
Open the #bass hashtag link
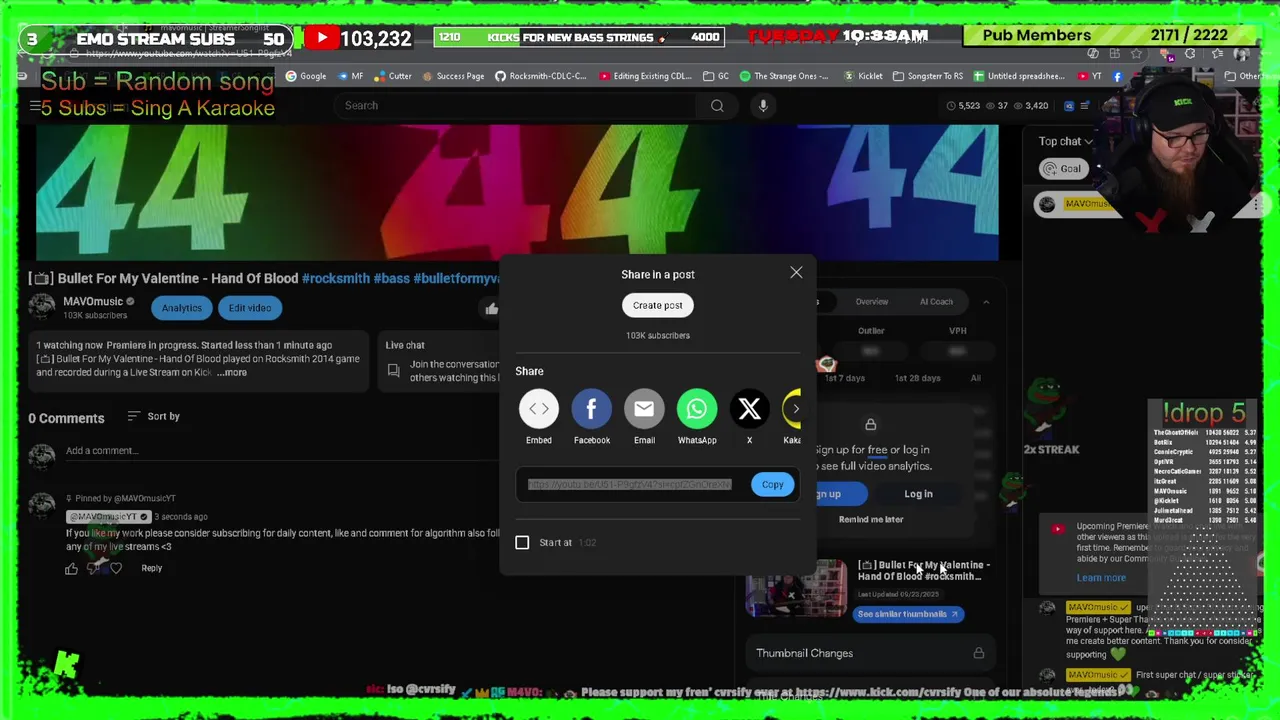point(391,278)
